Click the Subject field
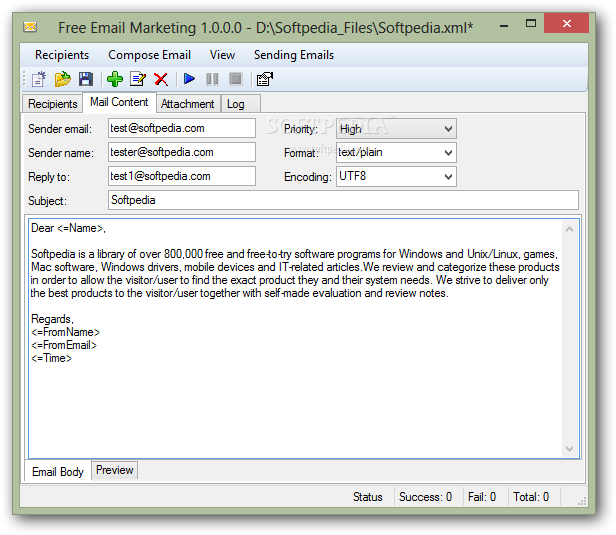Viewport: 616px width, 535px height. (343, 200)
